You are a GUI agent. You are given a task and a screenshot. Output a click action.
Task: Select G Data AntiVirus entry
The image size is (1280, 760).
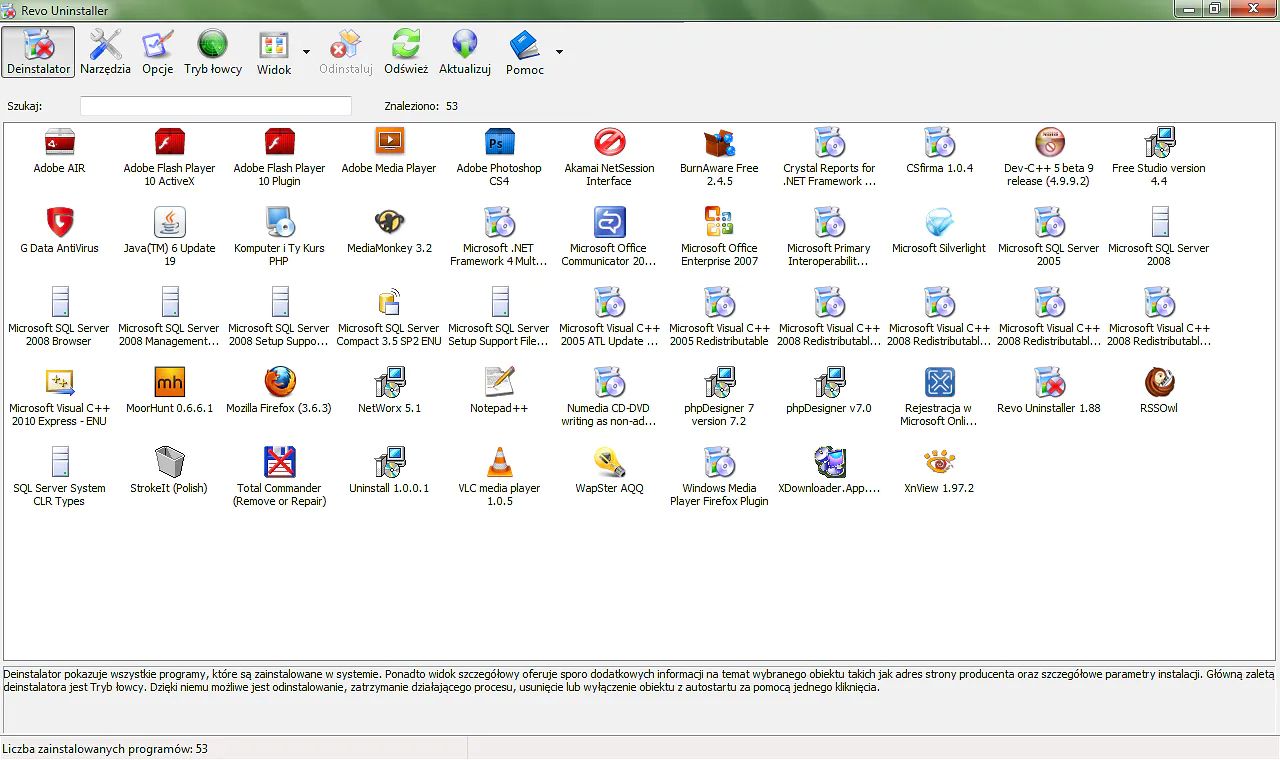(x=58, y=230)
